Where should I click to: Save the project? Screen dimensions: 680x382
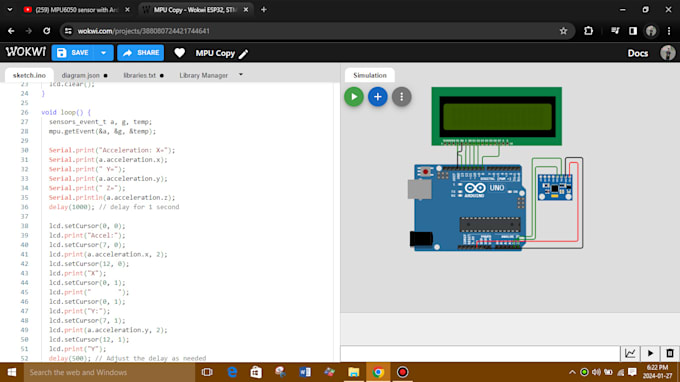tap(73, 53)
